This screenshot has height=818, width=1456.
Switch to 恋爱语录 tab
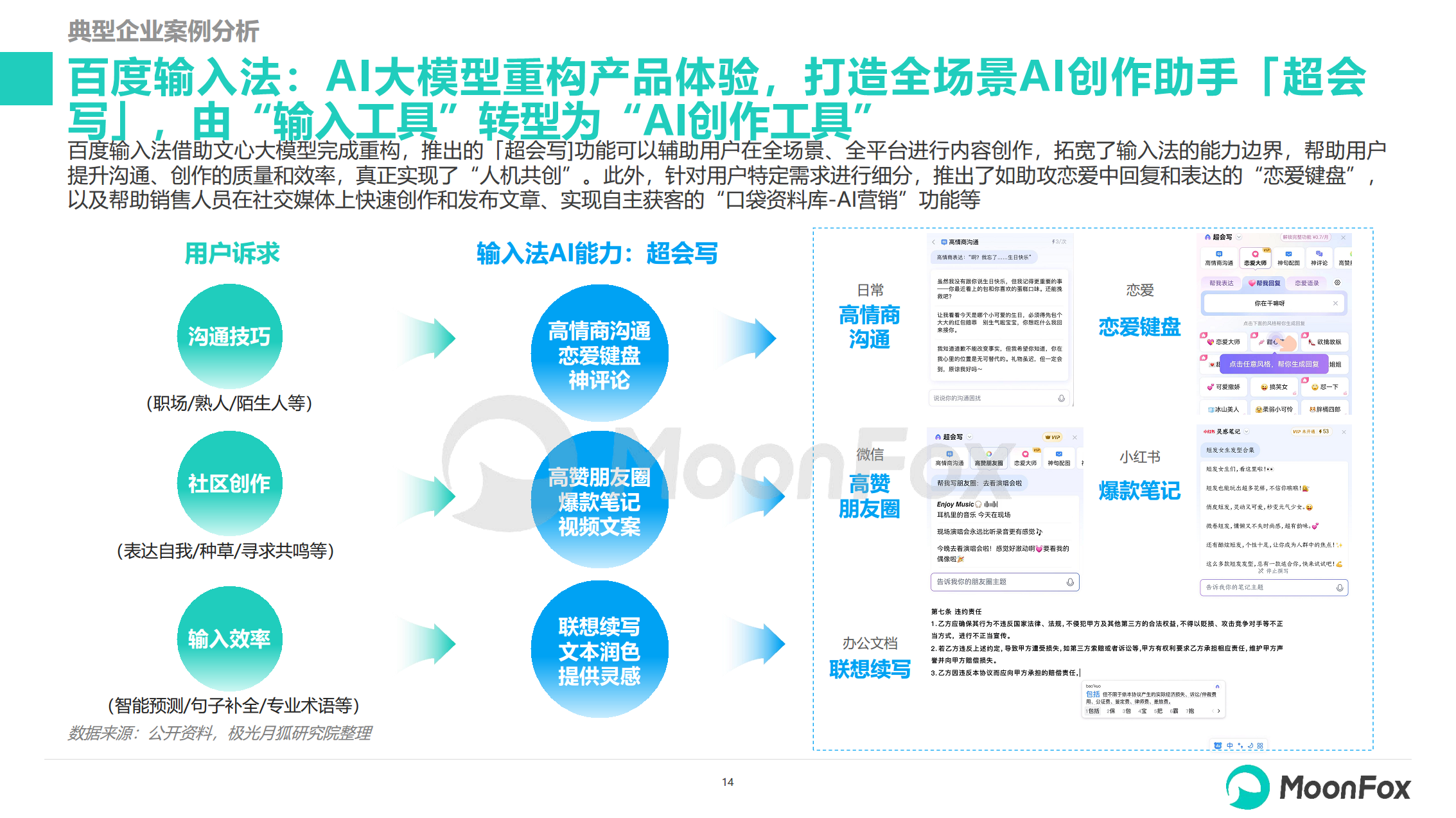[x=1306, y=283]
